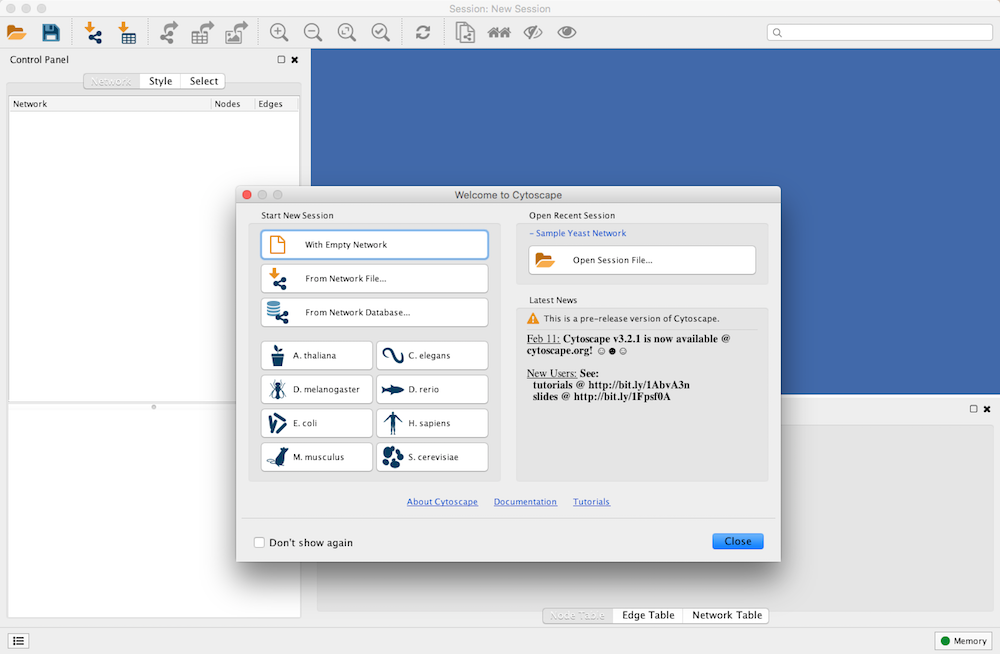The height and width of the screenshot is (654, 1000).
Task: Zoom in using the magnifier plus icon
Action: tap(279, 33)
